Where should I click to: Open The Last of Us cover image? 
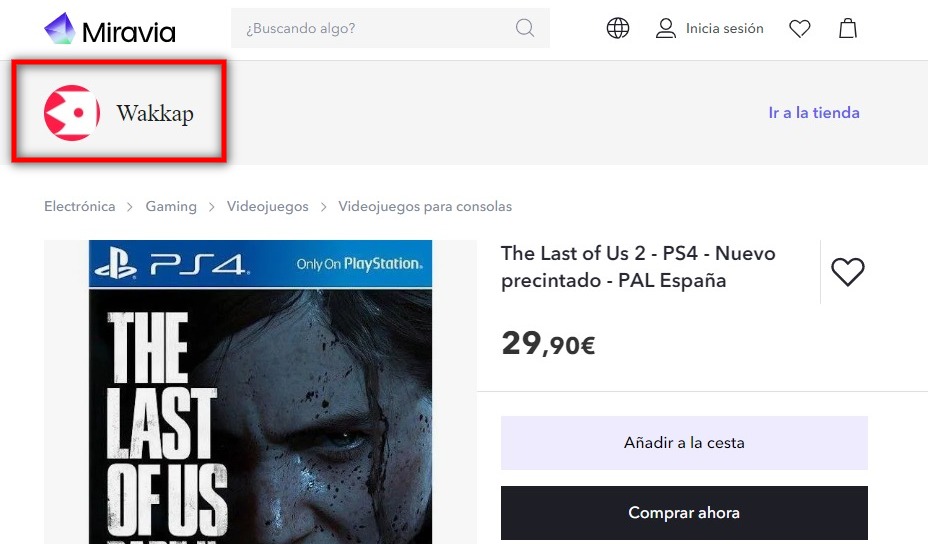click(x=260, y=392)
